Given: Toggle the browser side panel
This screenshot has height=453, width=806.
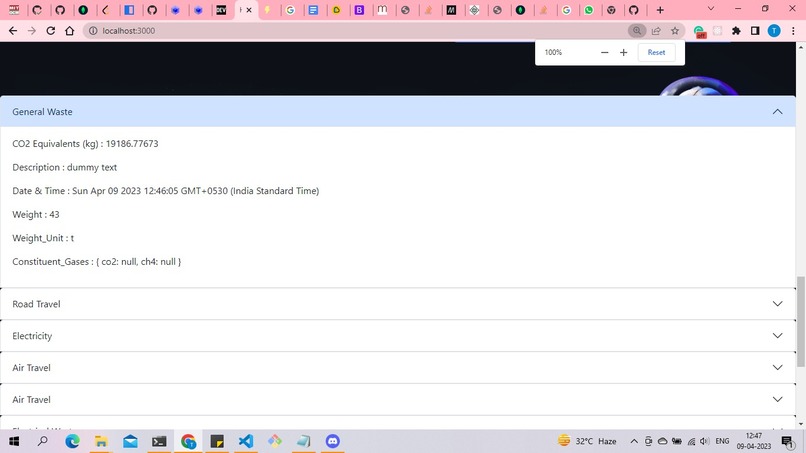Looking at the screenshot, I should tap(755, 31).
